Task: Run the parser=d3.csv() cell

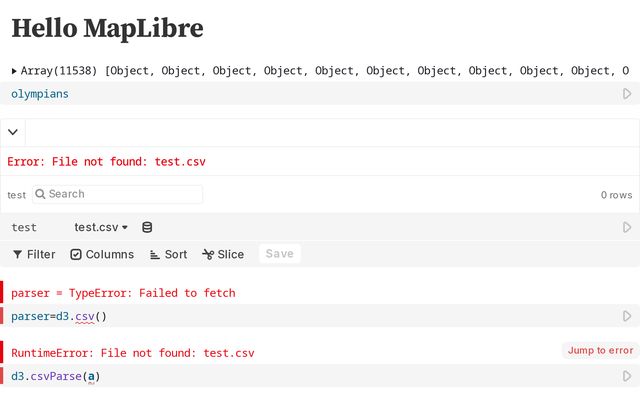Action: 627,316
